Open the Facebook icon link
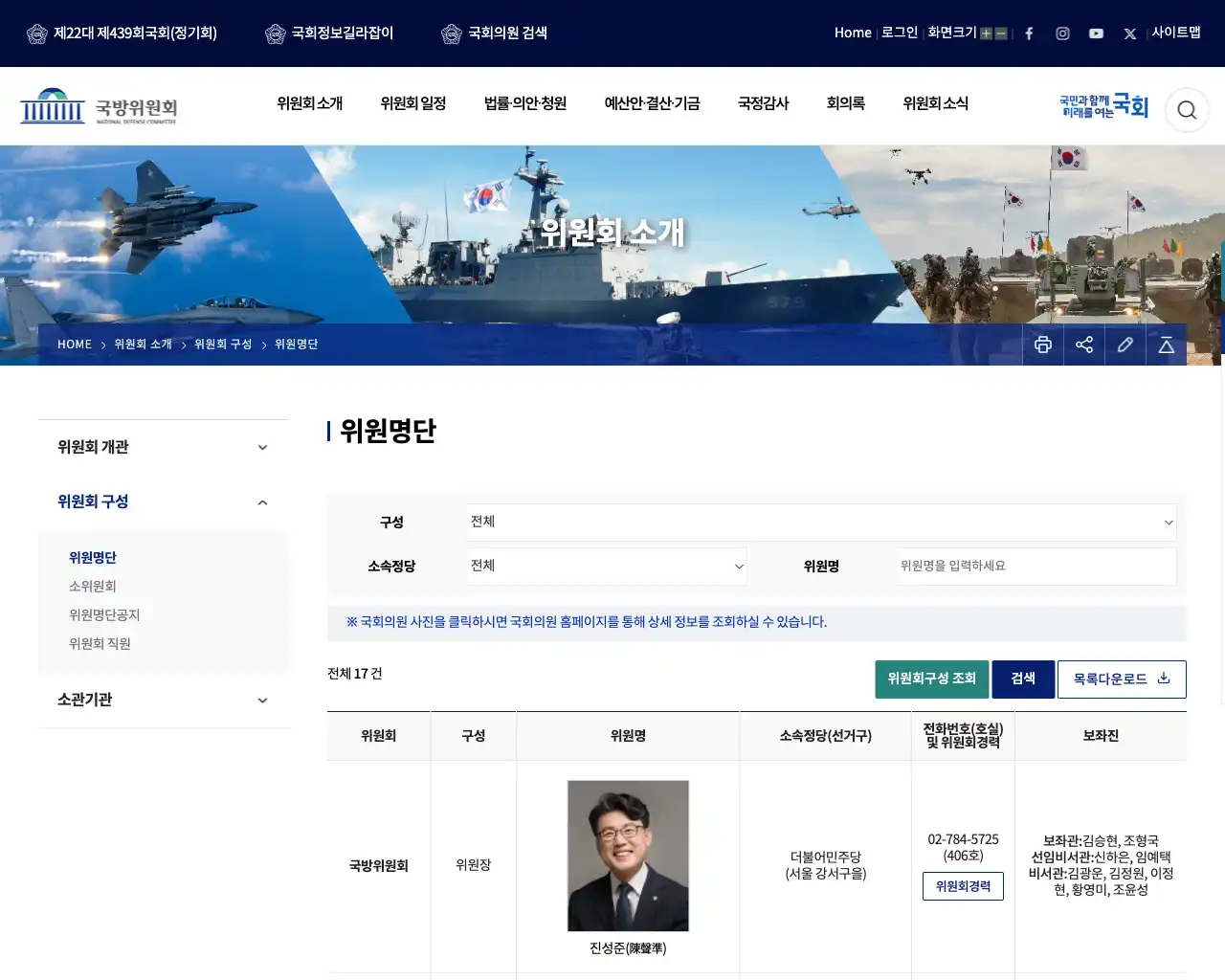The image size is (1225, 980). [x=1029, y=33]
